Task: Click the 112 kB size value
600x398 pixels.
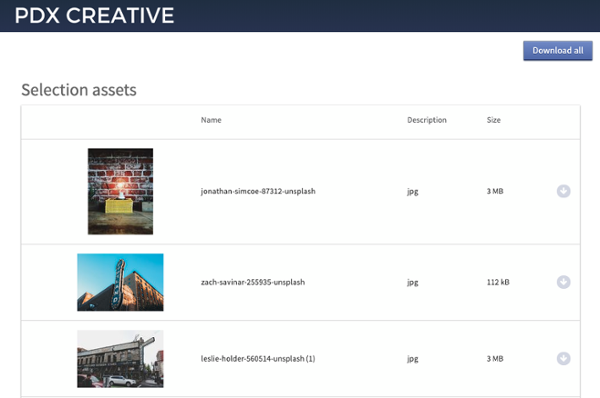Action: [x=498, y=282]
